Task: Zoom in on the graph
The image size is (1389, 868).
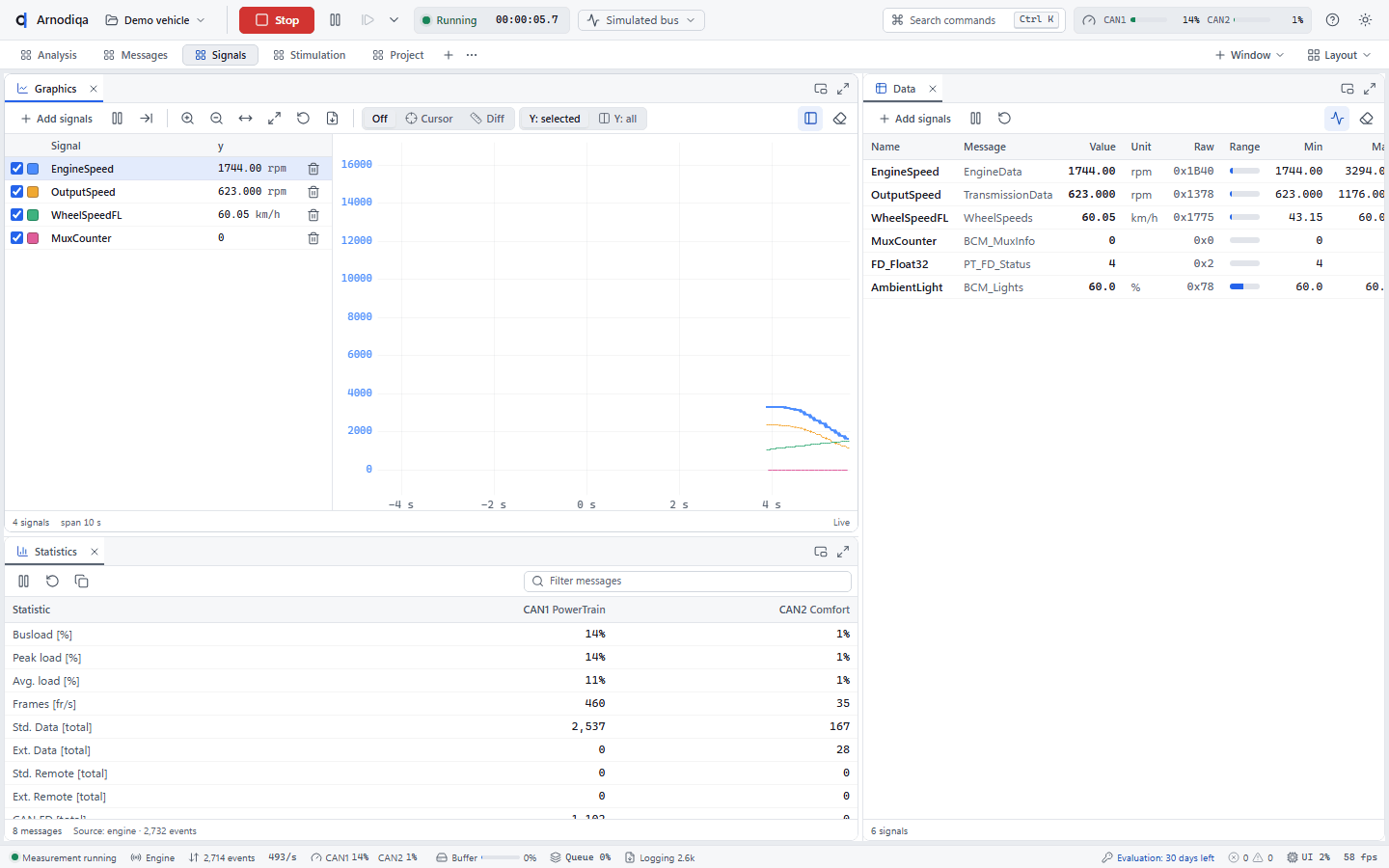Action: 187,119
